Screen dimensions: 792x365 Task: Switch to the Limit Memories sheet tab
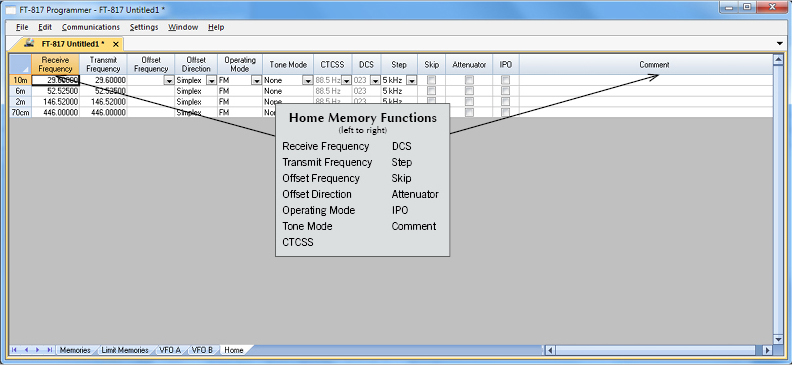[x=125, y=350]
